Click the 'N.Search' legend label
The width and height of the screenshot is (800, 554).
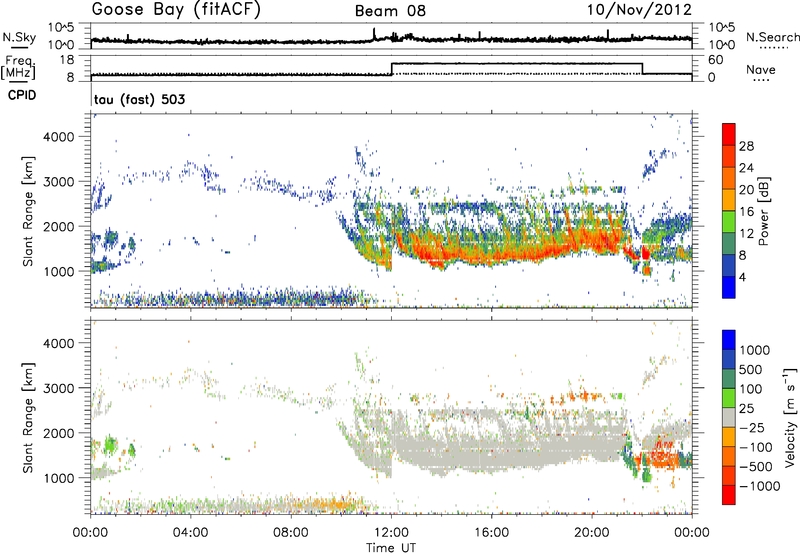[772, 37]
